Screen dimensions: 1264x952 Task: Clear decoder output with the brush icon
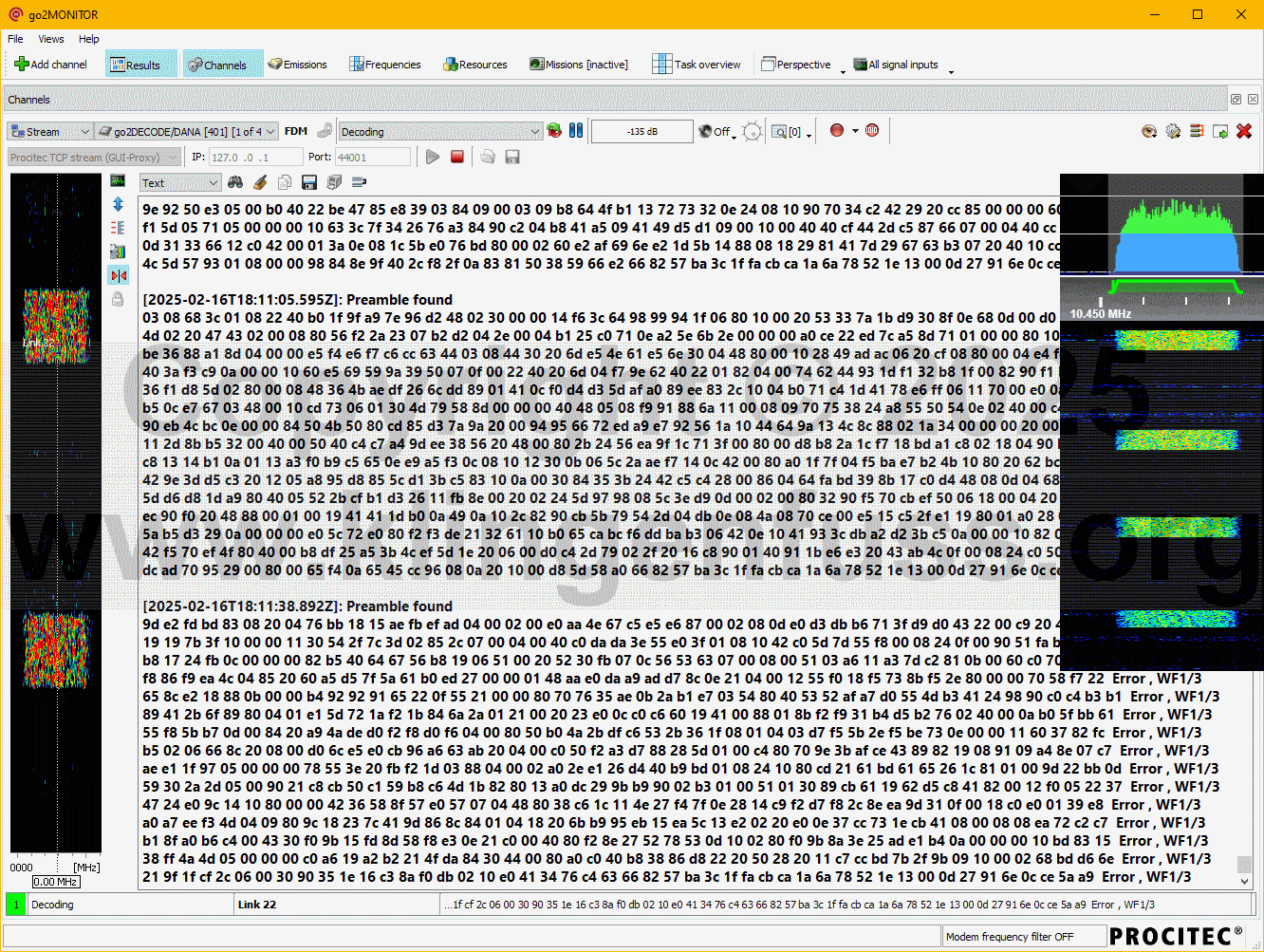260,182
